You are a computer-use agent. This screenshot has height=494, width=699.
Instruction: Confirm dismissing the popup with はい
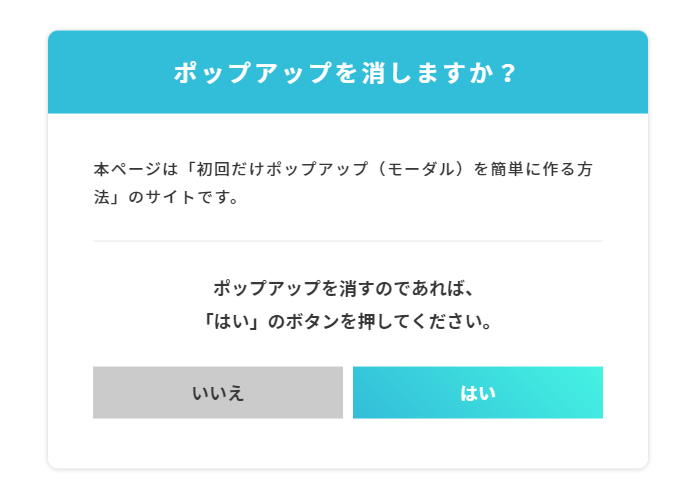click(478, 393)
